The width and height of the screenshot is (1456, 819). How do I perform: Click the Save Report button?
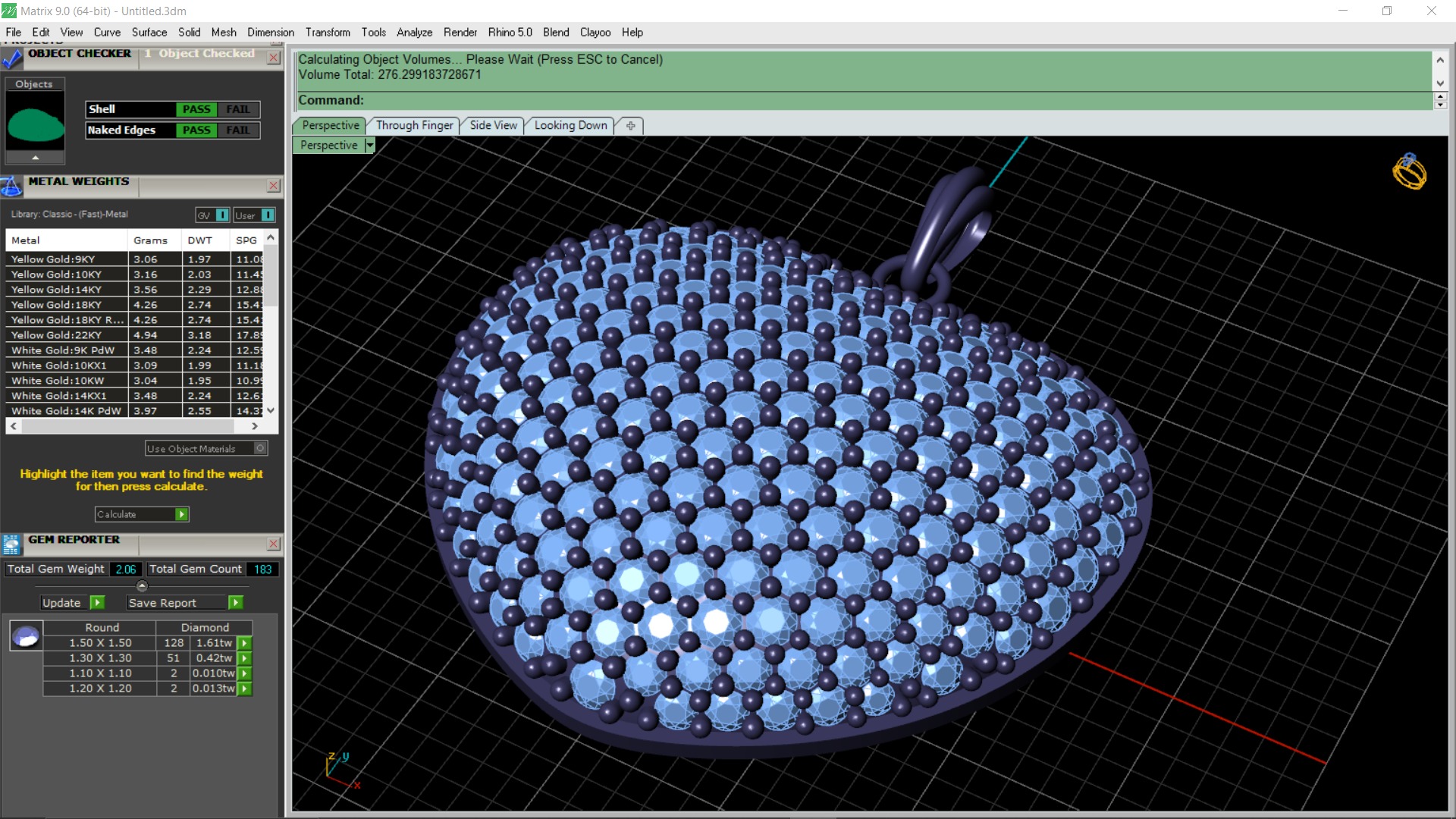pyautogui.click(x=185, y=602)
